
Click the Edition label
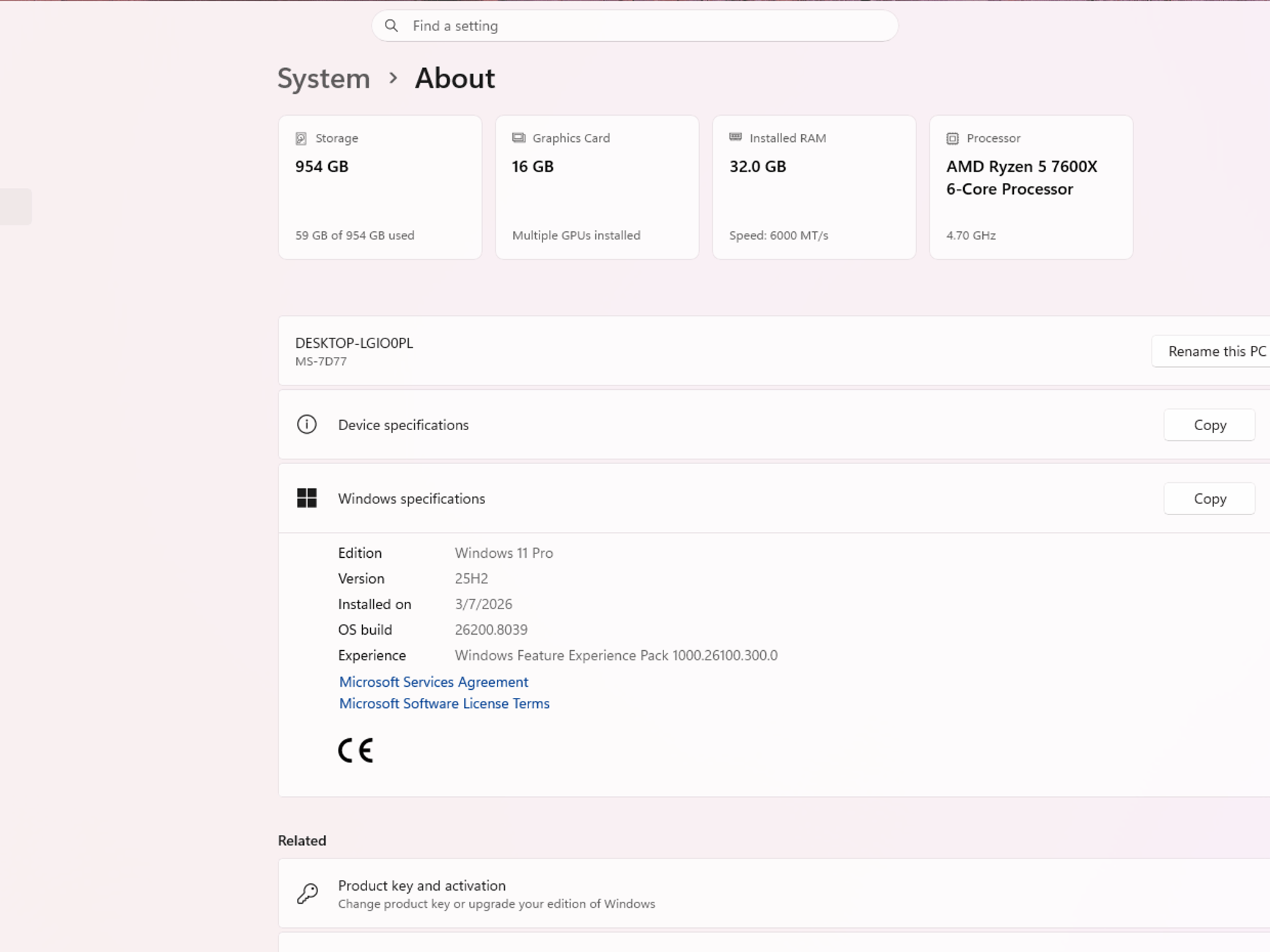360,553
